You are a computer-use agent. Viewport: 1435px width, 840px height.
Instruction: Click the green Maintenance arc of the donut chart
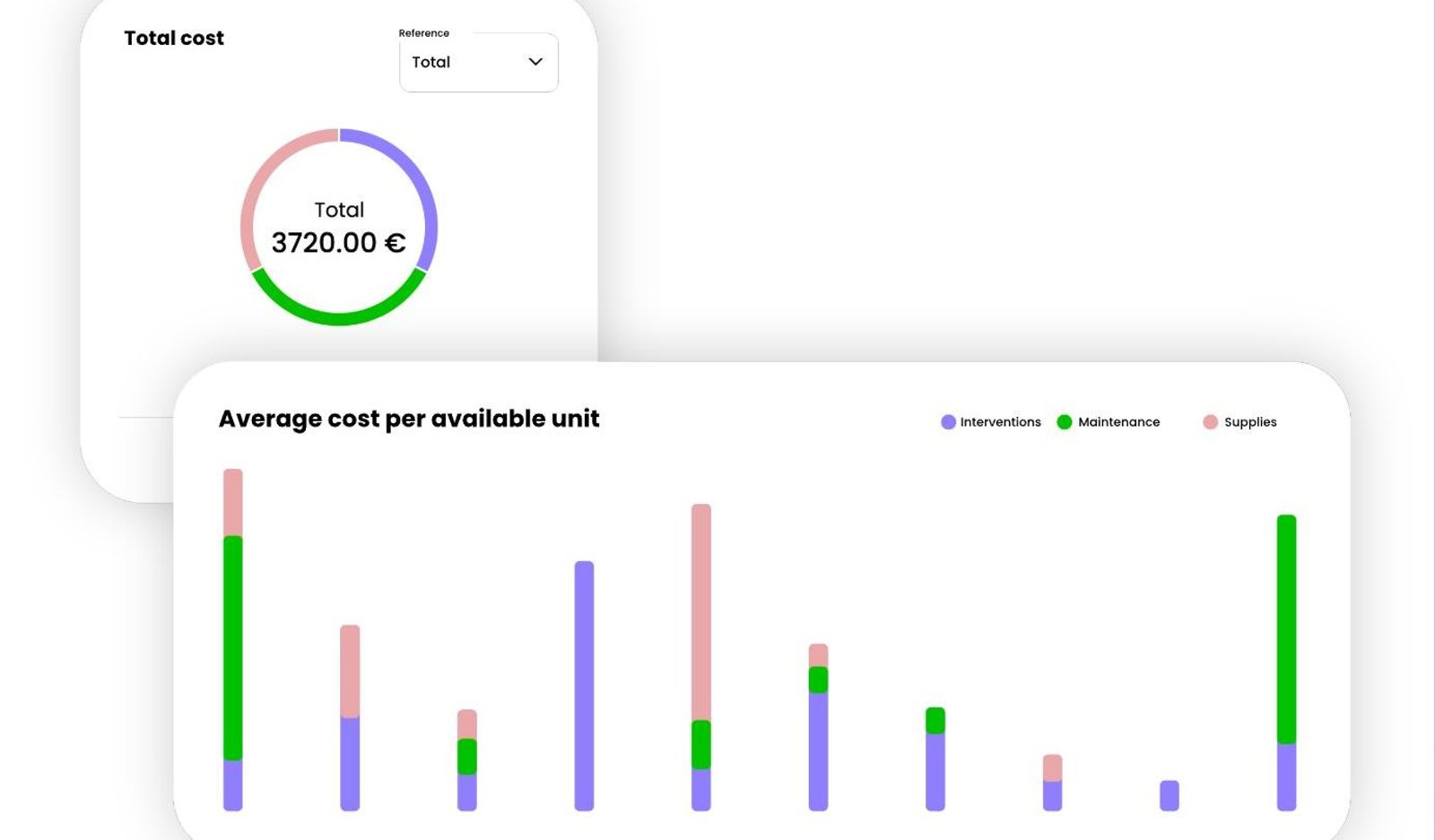[x=339, y=318]
